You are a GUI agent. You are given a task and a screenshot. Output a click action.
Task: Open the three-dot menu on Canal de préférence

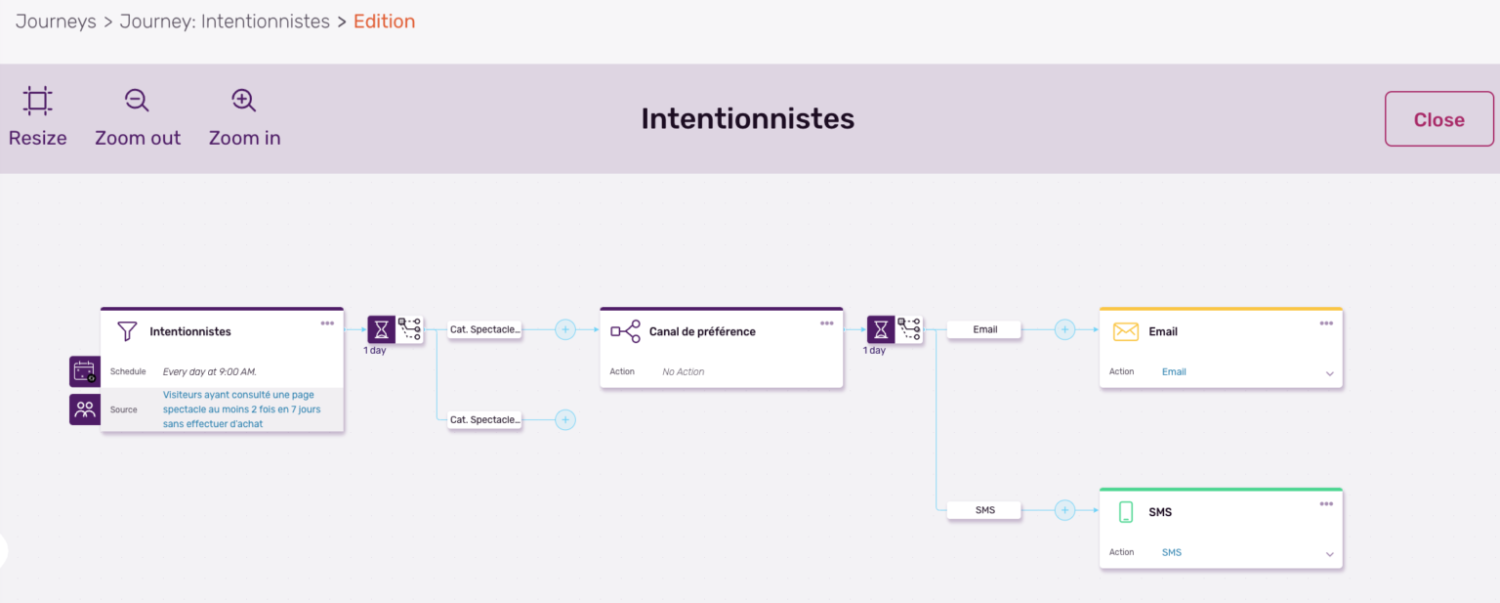827,322
